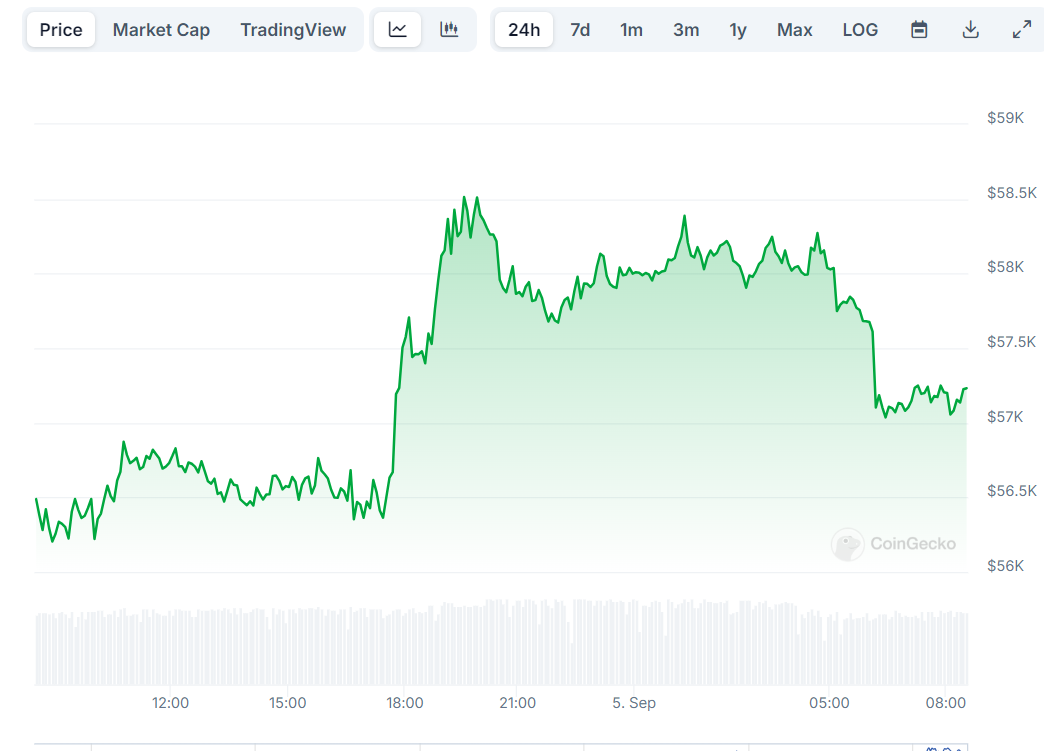Screen dimensions: 1044x751
Task: Show the 1y time range
Action: [738, 29]
